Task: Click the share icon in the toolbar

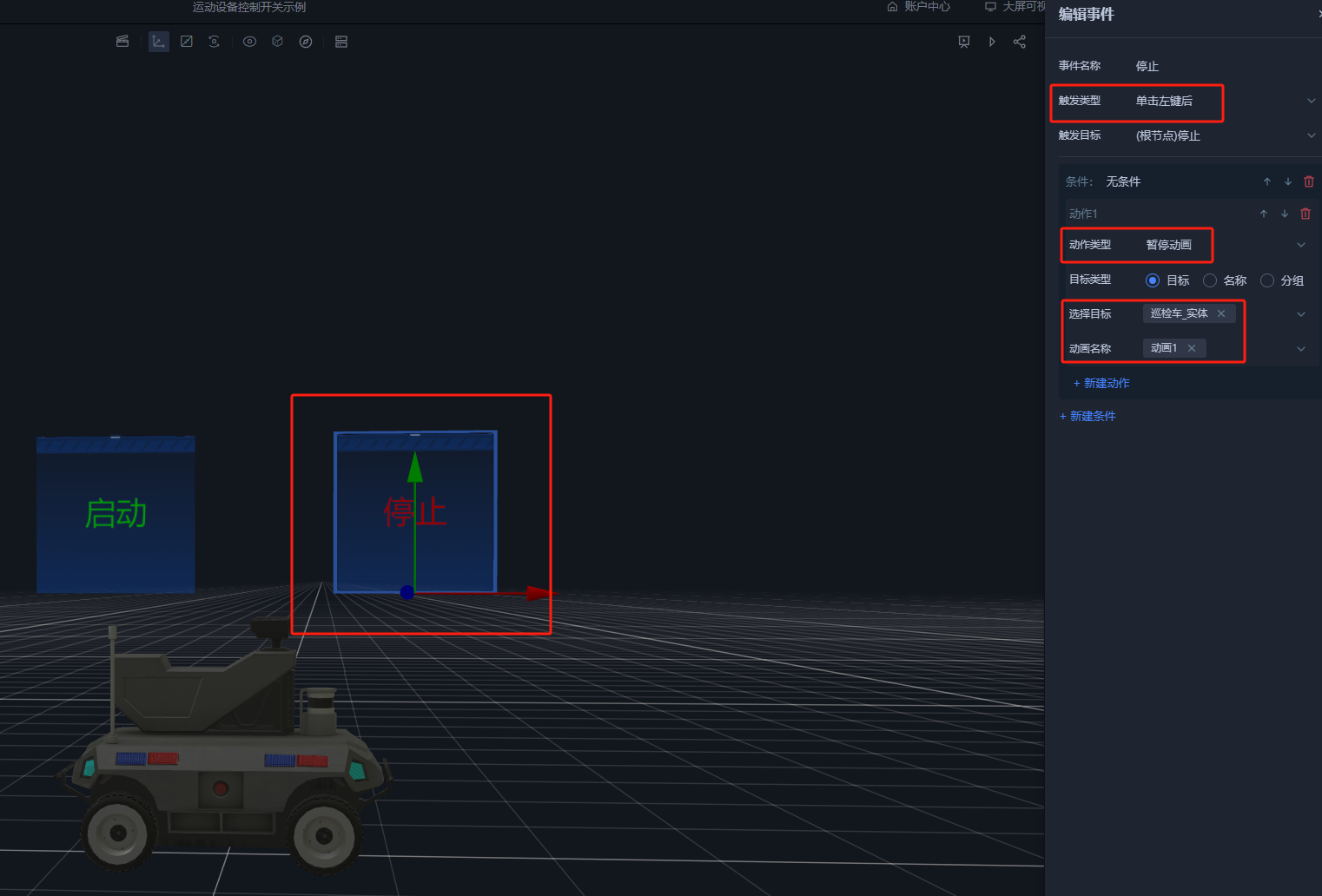Action: [x=1020, y=42]
